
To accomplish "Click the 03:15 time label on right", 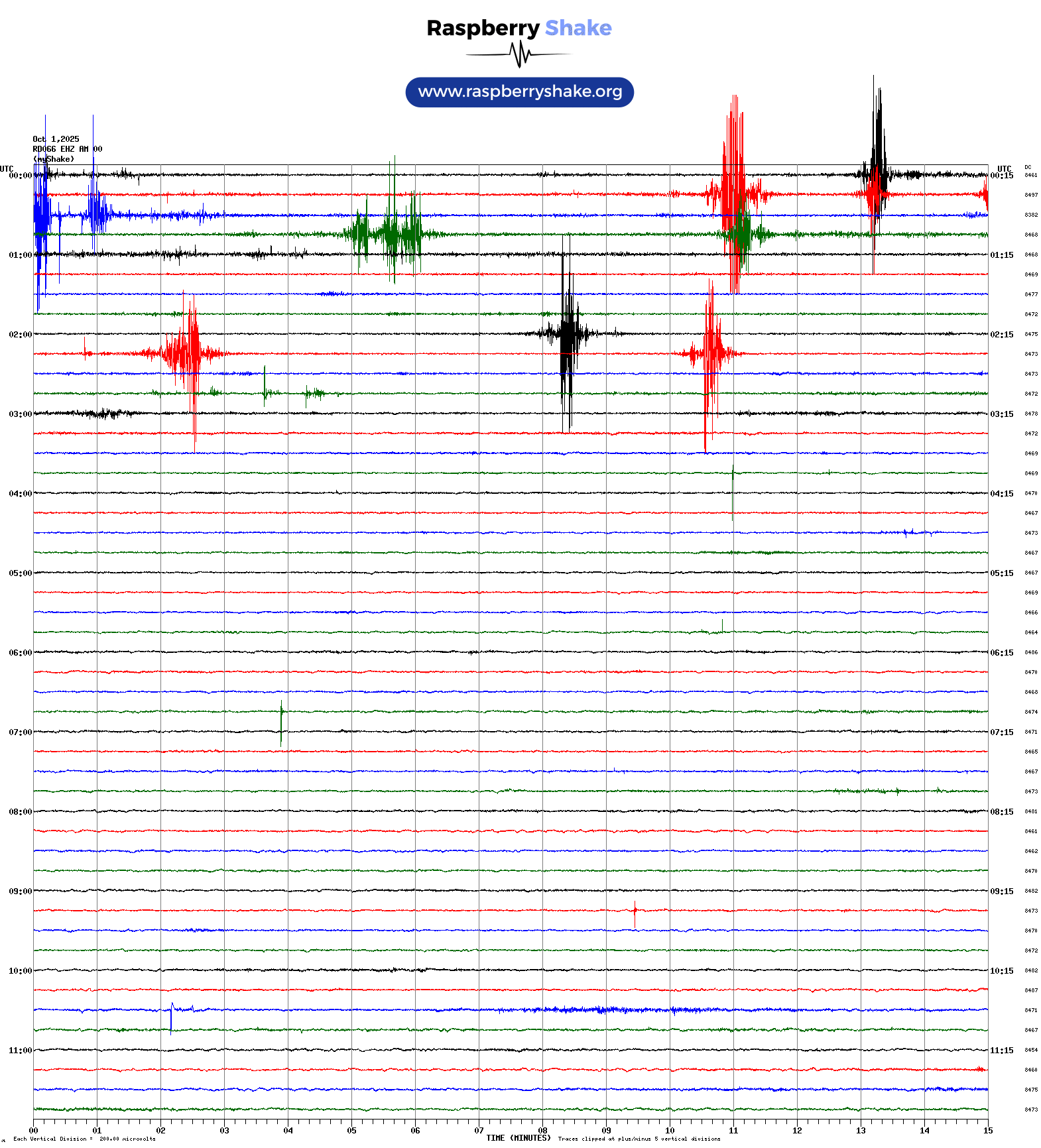I will pos(1001,414).
